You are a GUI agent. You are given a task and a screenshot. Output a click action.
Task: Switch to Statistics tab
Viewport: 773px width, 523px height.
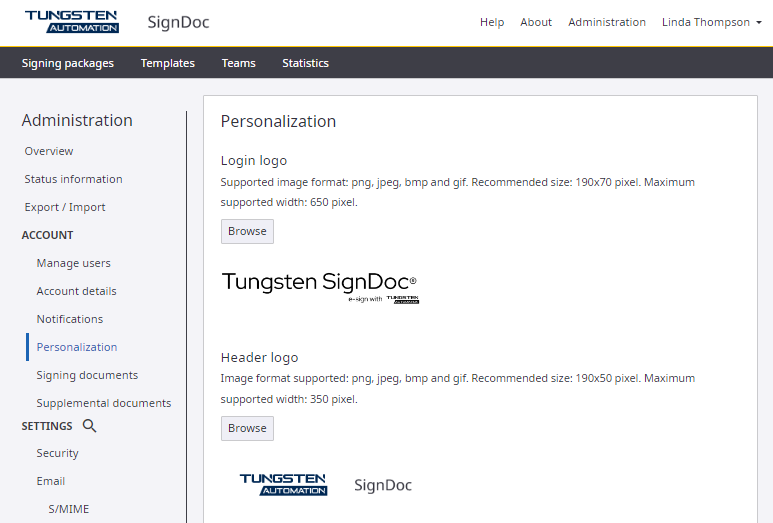(305, 63)
